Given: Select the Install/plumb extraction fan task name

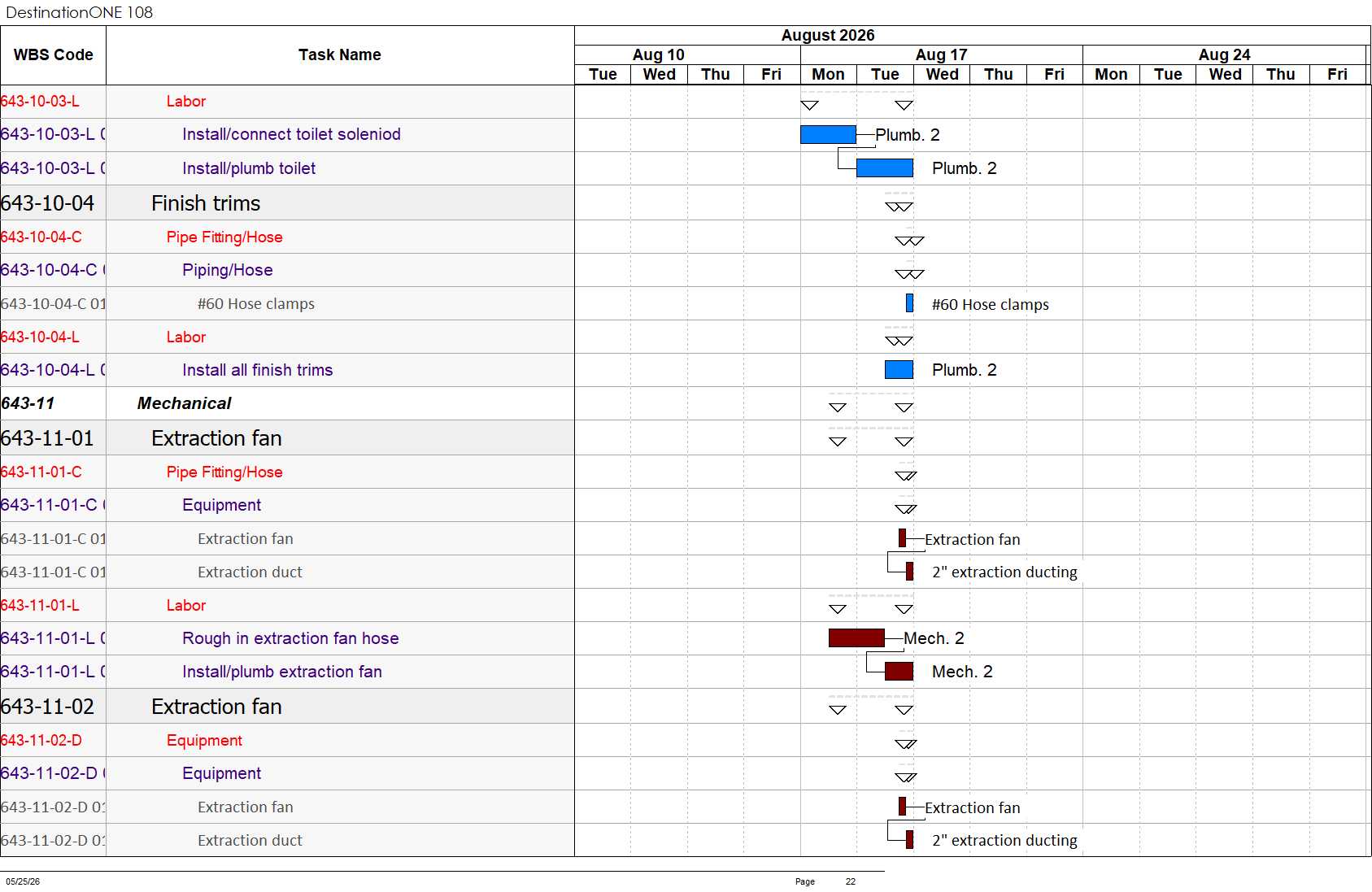Looking at the screenshot, I should point(282,672).
